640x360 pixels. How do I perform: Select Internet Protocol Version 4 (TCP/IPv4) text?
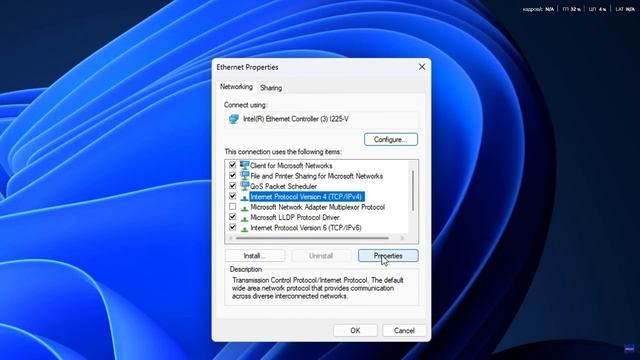click(307, 197)
